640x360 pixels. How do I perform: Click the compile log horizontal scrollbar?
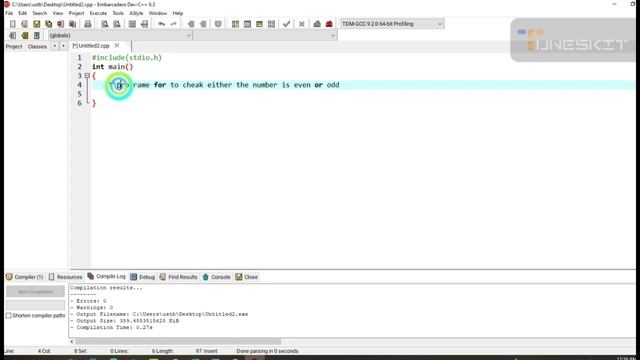click(178, 341)
